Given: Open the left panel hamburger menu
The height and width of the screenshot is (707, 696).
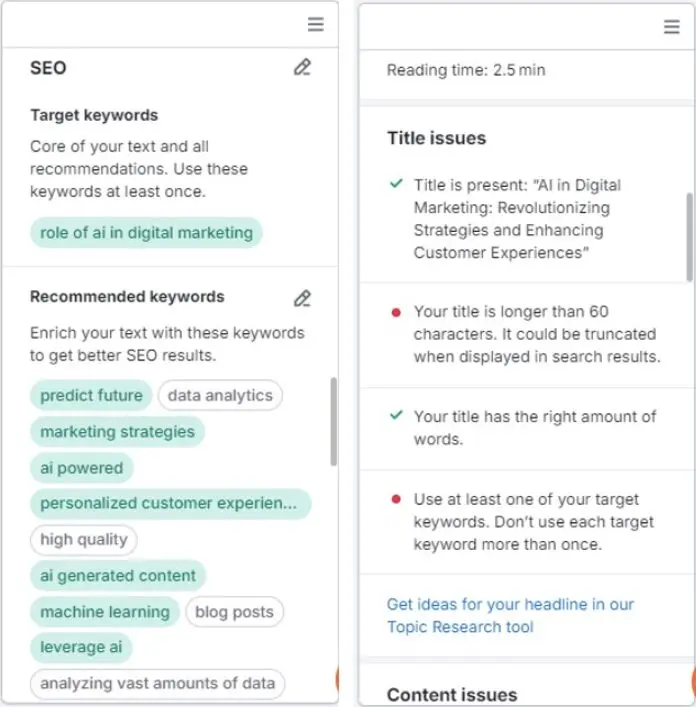Looking at the screenshot, I should pos(315,25).
